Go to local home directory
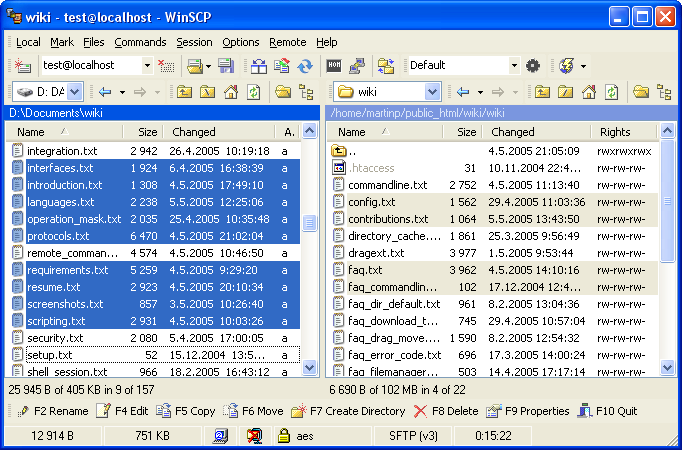Screen dimensions: 682x450 pos(231,92)
